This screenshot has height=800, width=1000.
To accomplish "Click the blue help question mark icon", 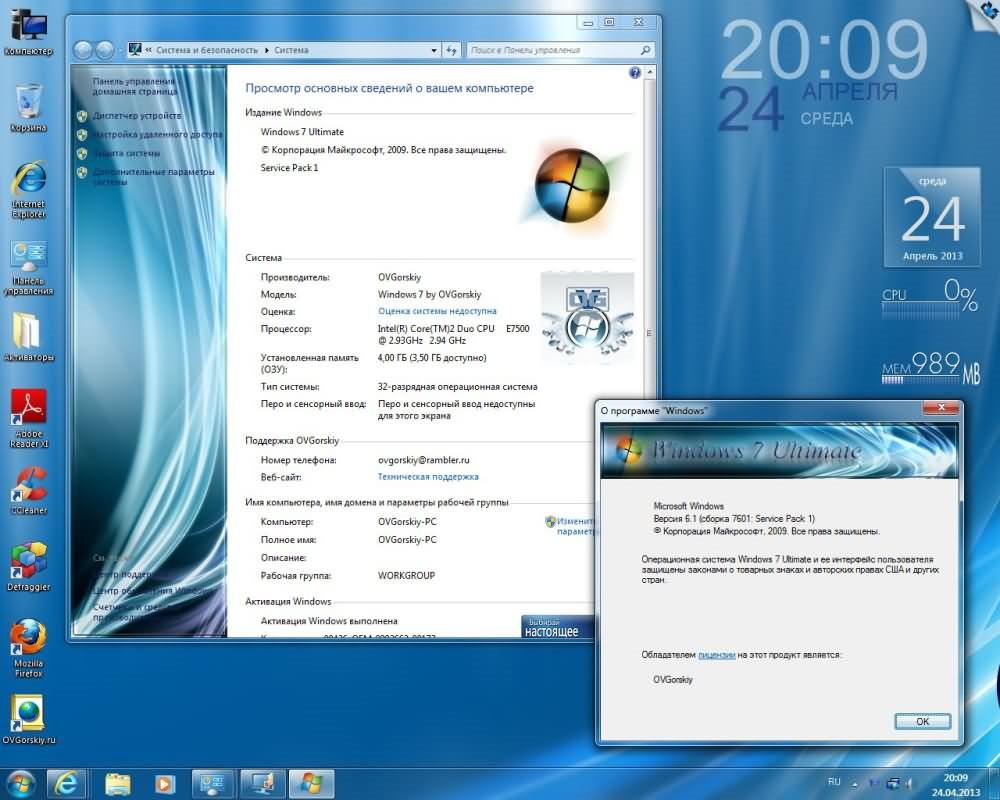I will [x=635, y=73].
